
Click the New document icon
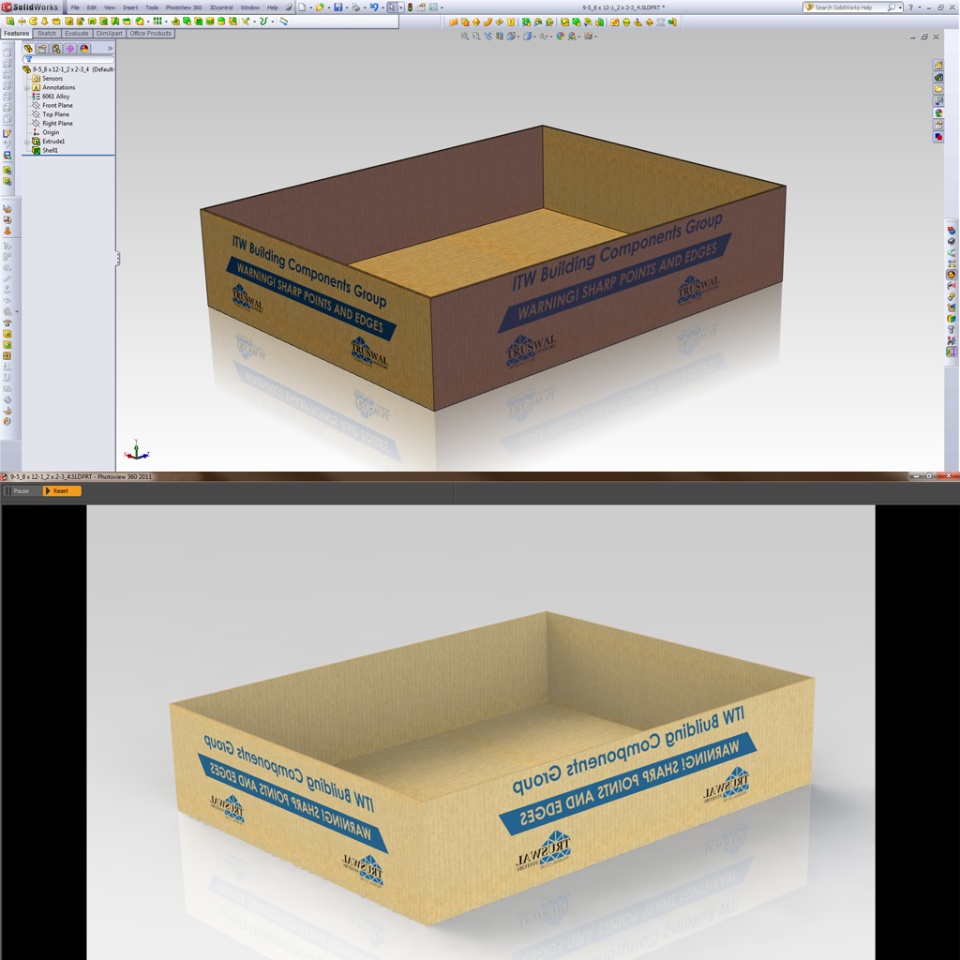[302, 7]
